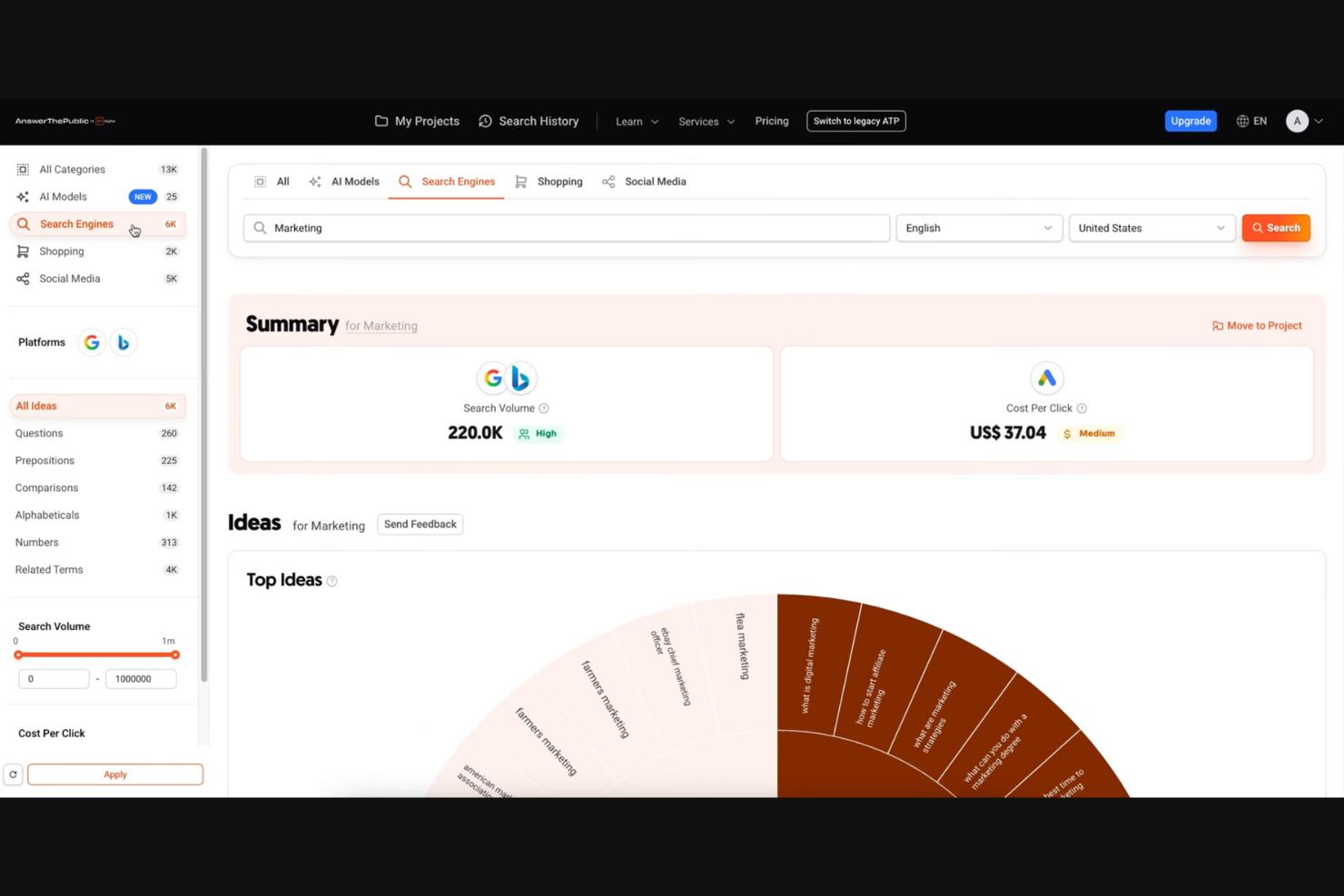1344x896 pixels.
Task: Select the flea marketing chart segment
Action: coord(742,646)
